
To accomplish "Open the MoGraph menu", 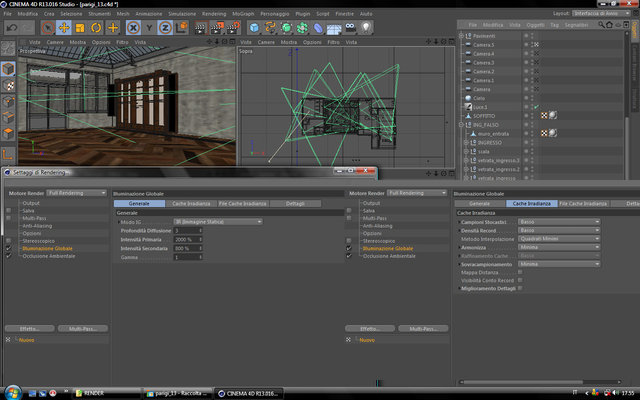I will tap(243, 13).
